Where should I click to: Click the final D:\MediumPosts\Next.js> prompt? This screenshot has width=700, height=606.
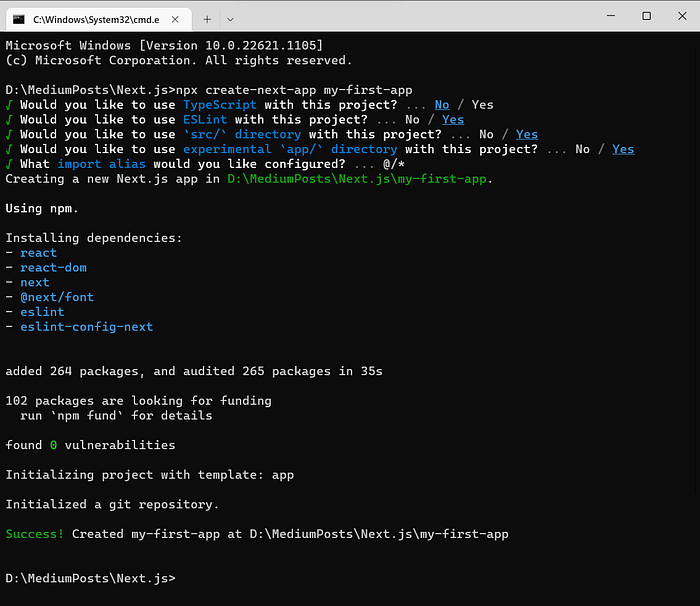tap(90, 578)
